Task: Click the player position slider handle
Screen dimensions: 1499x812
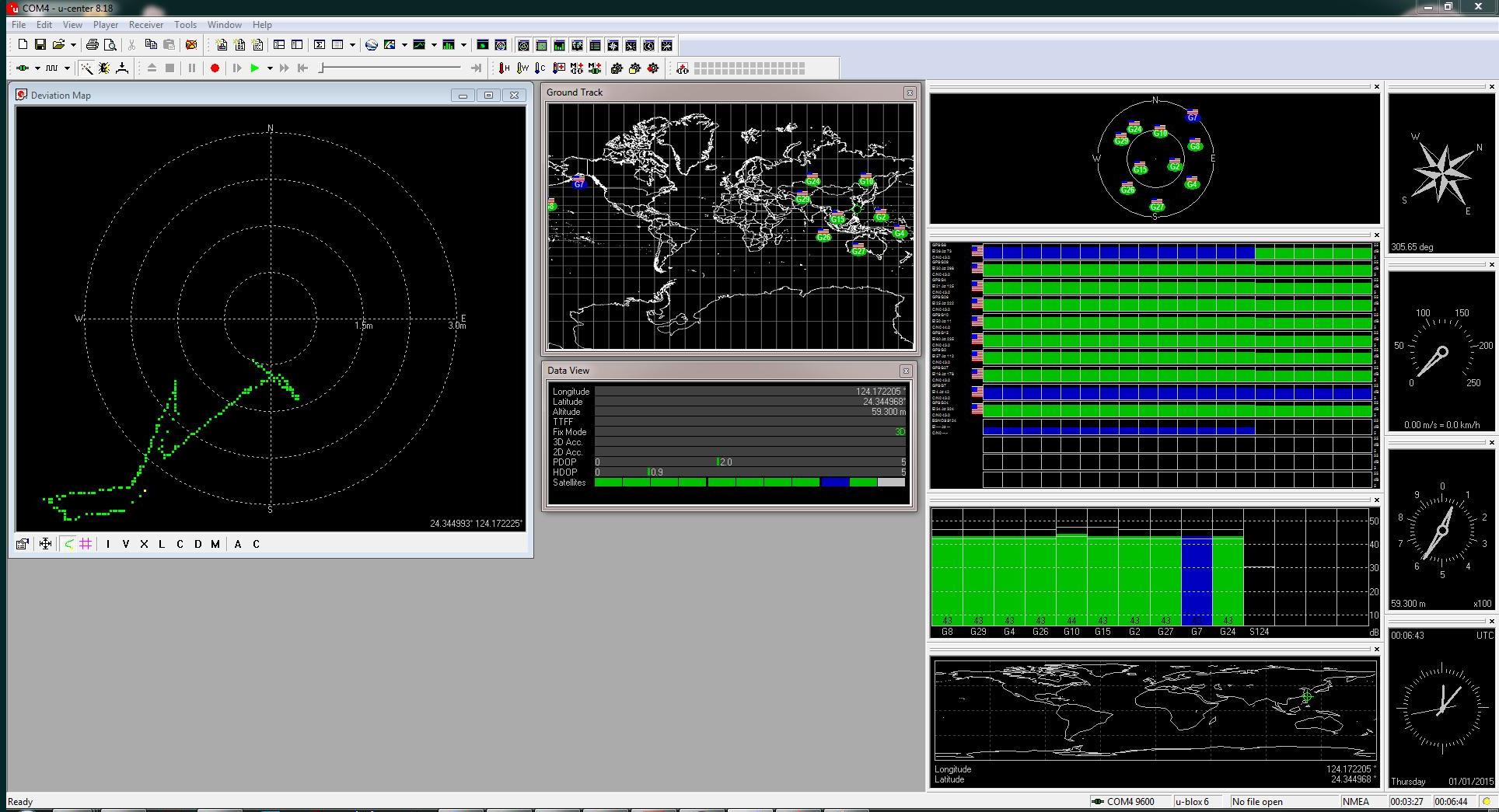Action: pos(322,68)
